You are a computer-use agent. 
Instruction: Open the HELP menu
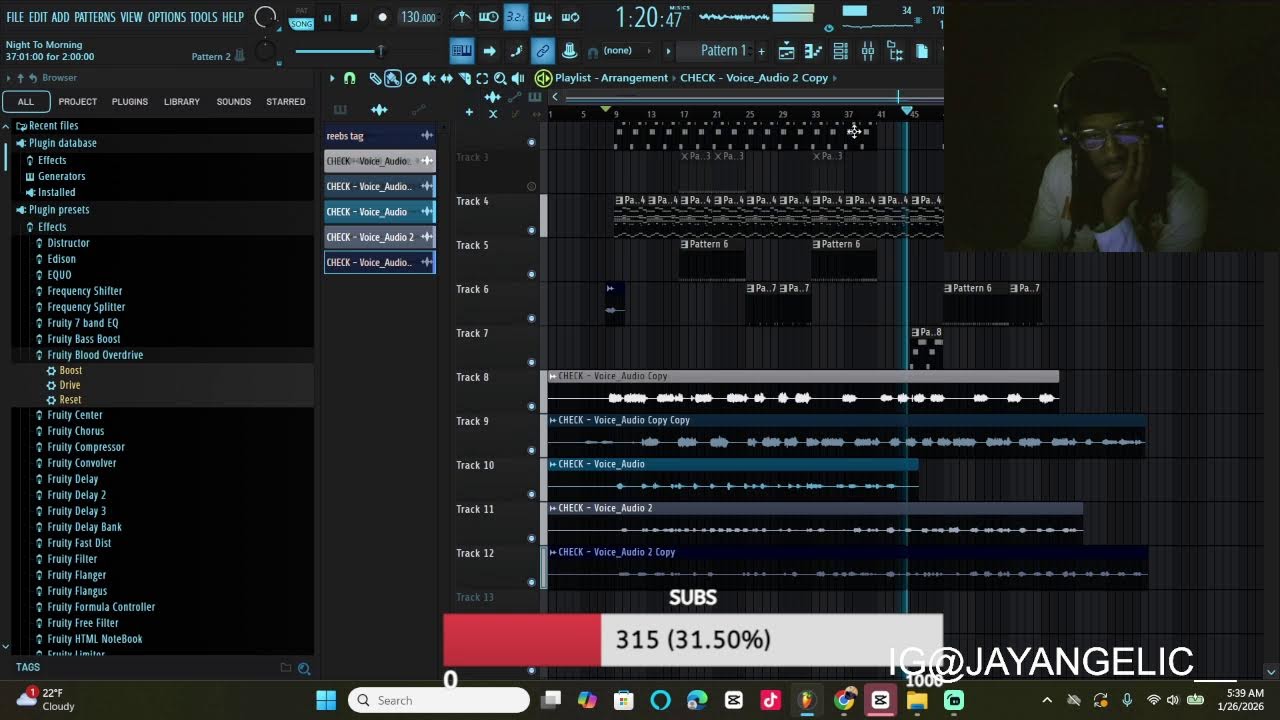[x=233, y=17]
